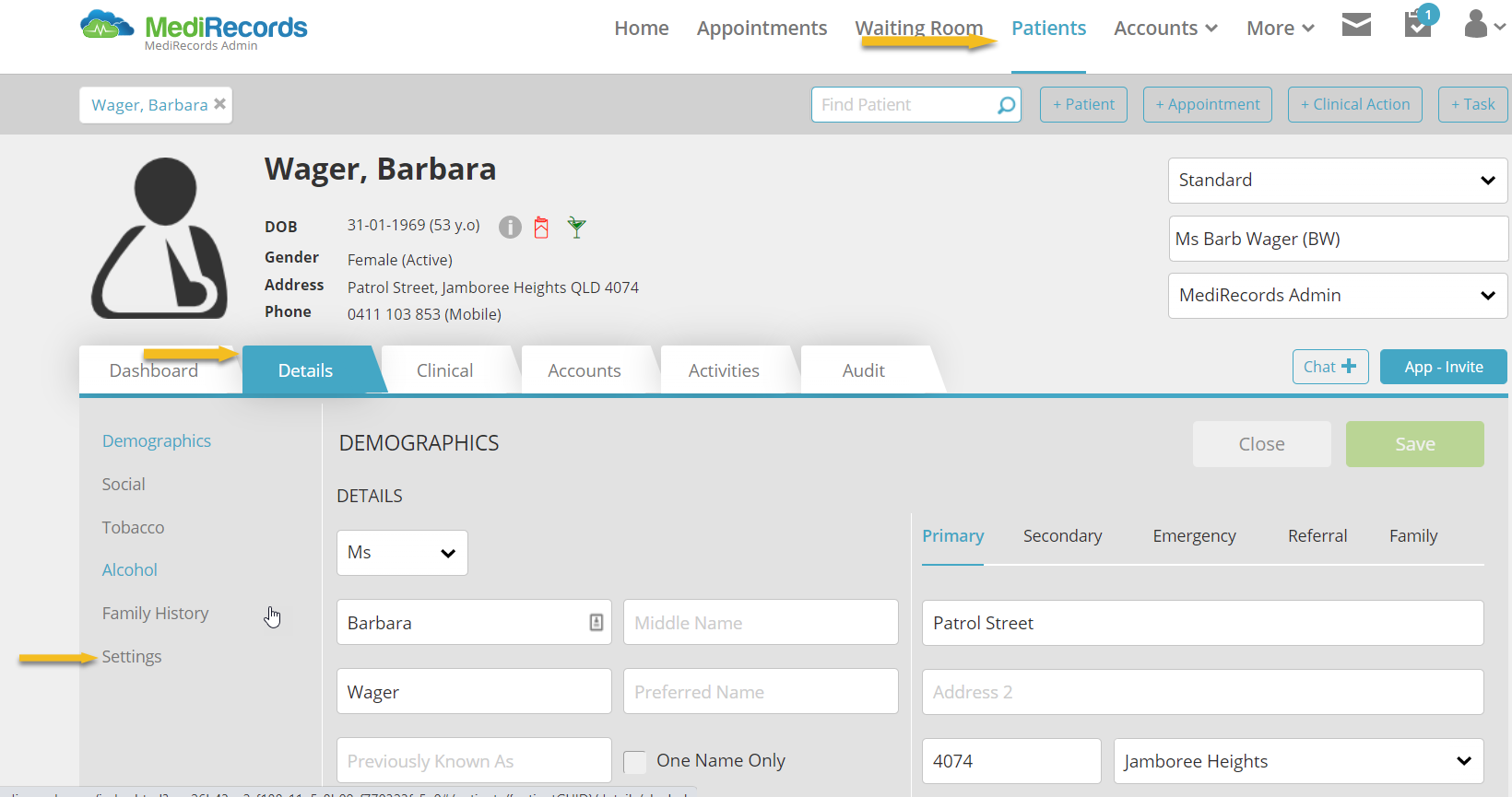
Task: Click the green alcohol cocktail icon
Action: [x=576, y=227]
